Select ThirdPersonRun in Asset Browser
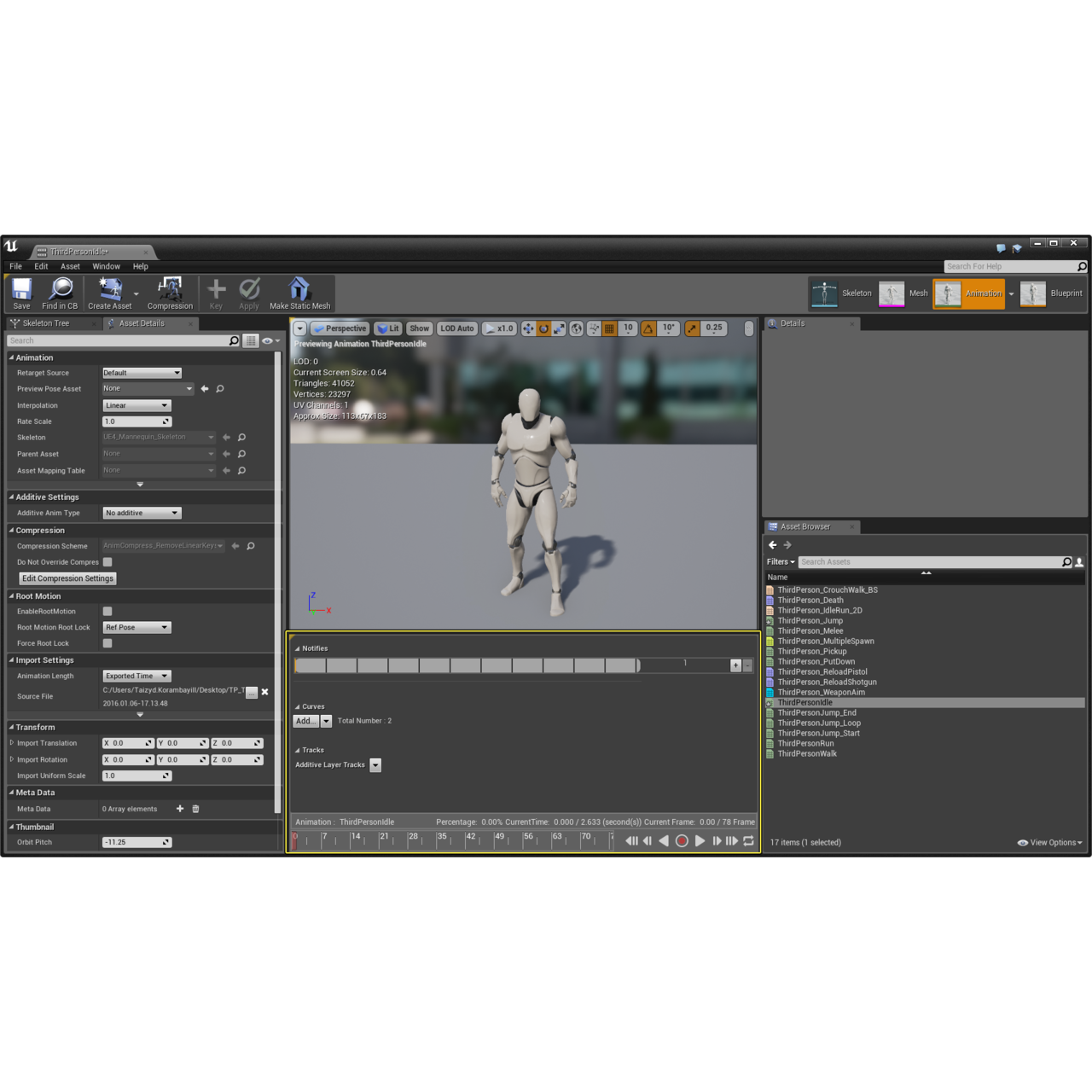This screenshot has height=1092, width=1092. click(805, 743)
